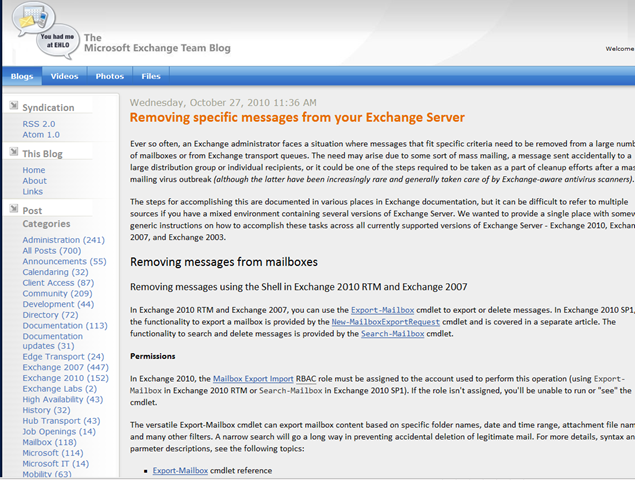
Task: Open Announcements (55) category
Action: coord(64,261)
